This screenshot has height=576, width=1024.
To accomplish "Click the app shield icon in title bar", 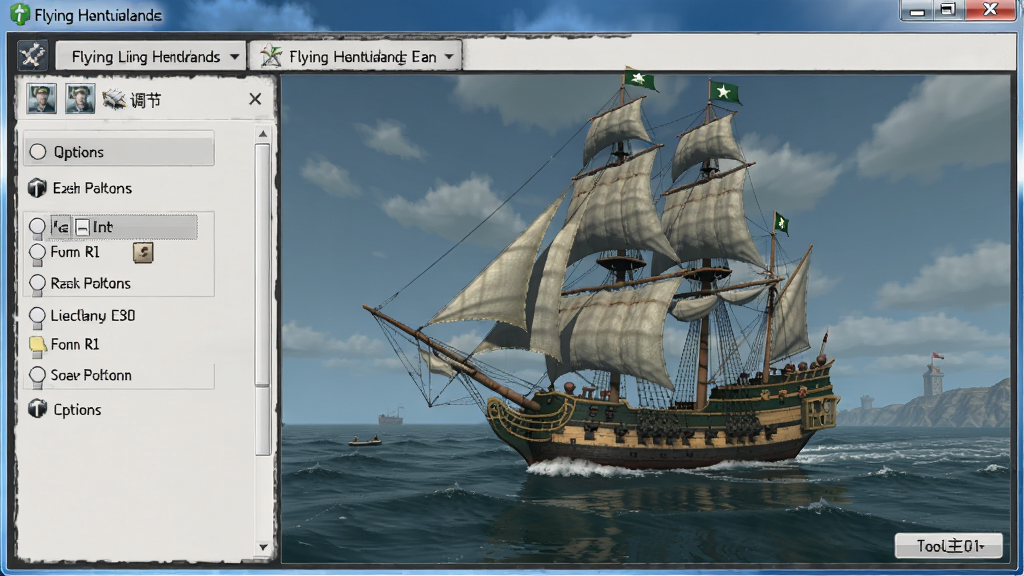I will [20, 14].
